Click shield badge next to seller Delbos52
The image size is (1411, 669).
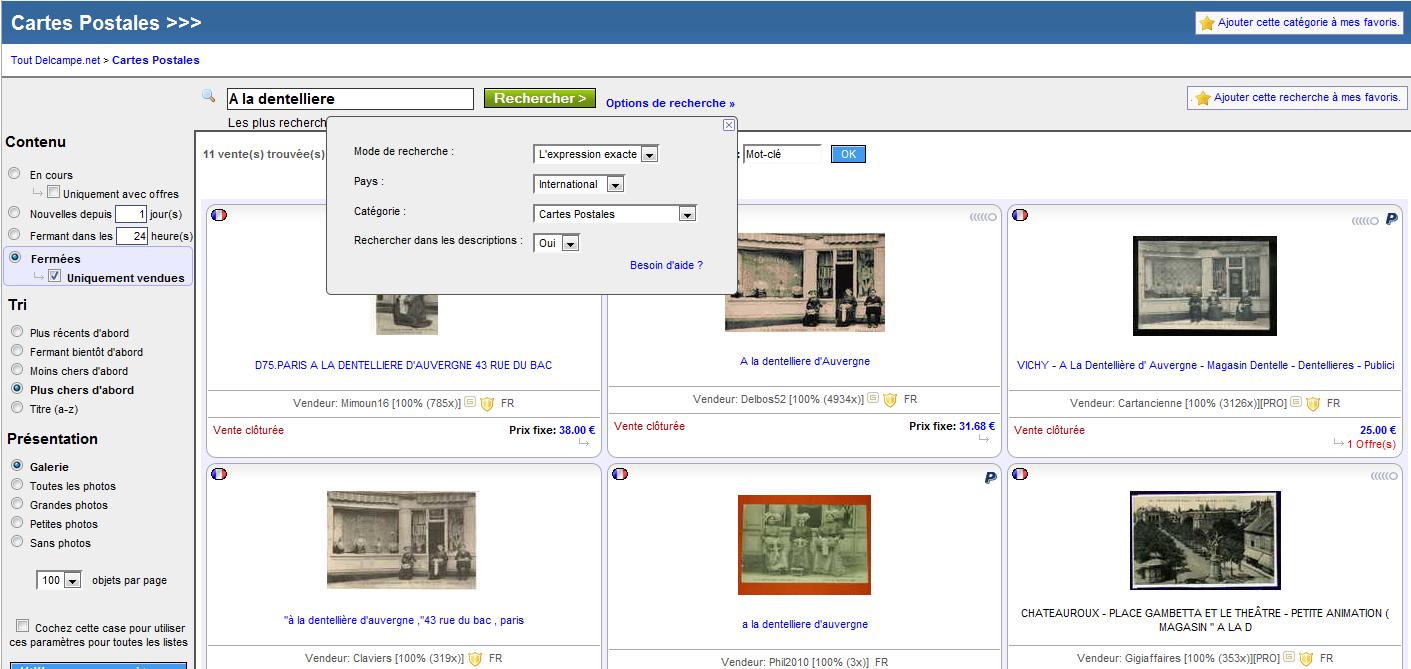[890, 400]
